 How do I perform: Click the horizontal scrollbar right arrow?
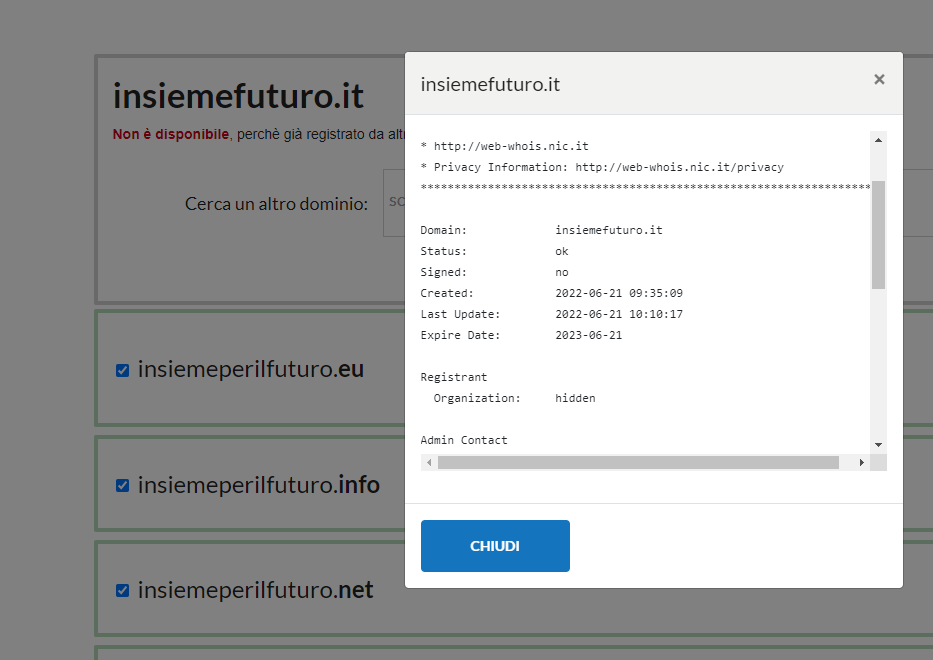(862, 463)
